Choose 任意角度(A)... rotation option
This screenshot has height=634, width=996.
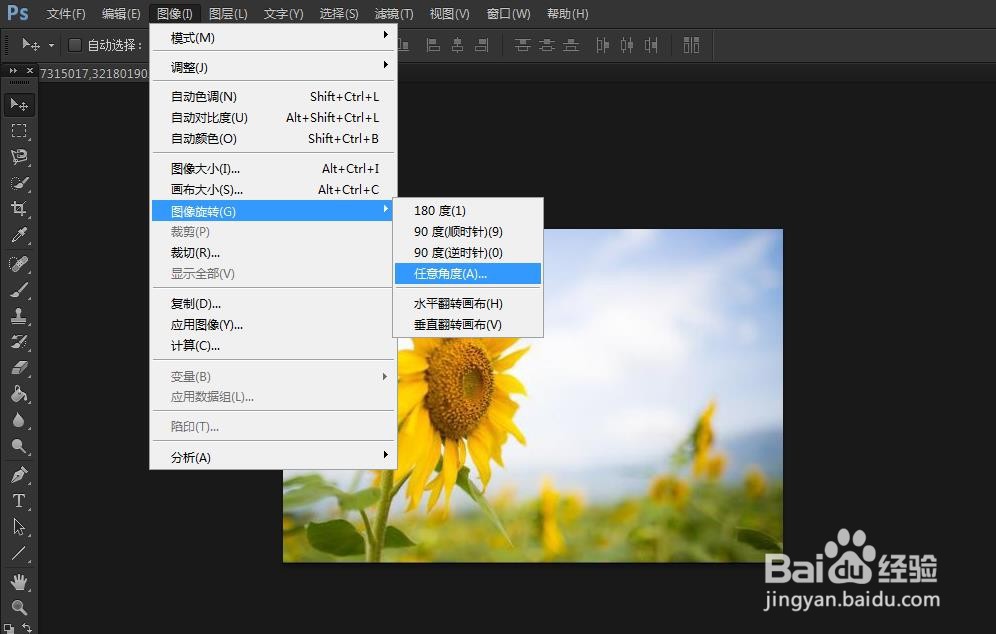tap(468, 274)
